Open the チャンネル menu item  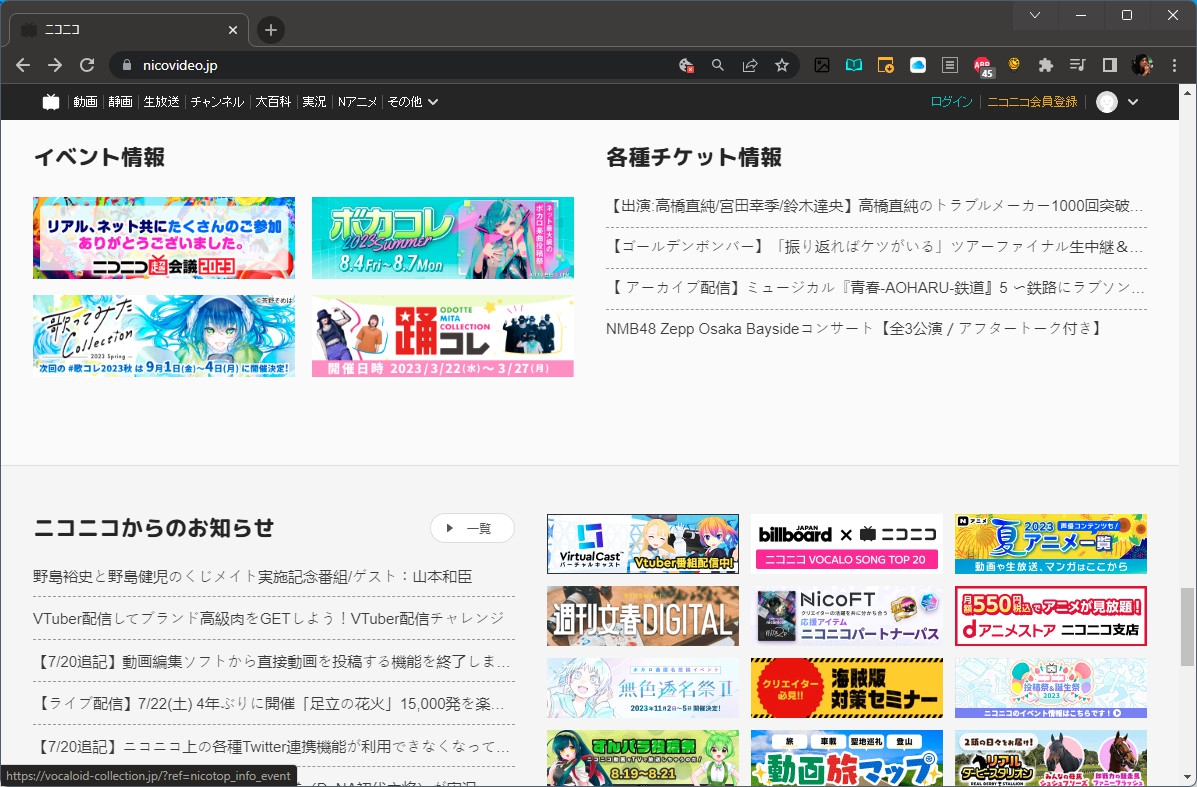click(217, 102)
